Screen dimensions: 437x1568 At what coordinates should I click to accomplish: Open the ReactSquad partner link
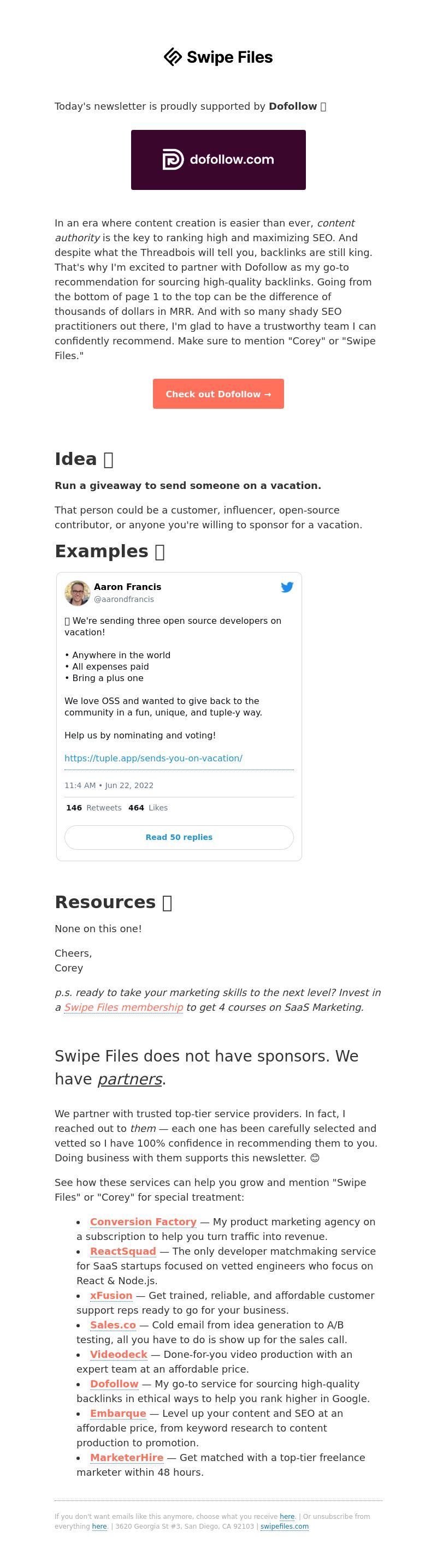pyautogui.click(x=123, y=1251)
